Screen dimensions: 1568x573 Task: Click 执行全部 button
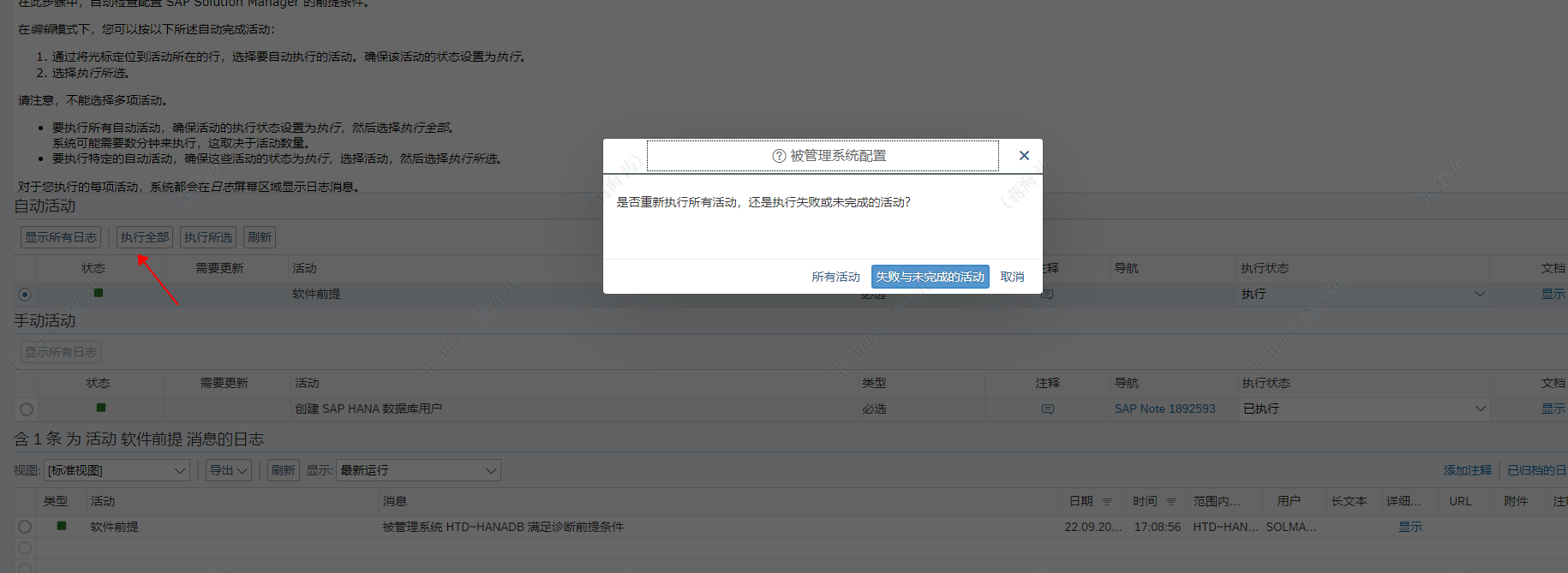(145, 237)
